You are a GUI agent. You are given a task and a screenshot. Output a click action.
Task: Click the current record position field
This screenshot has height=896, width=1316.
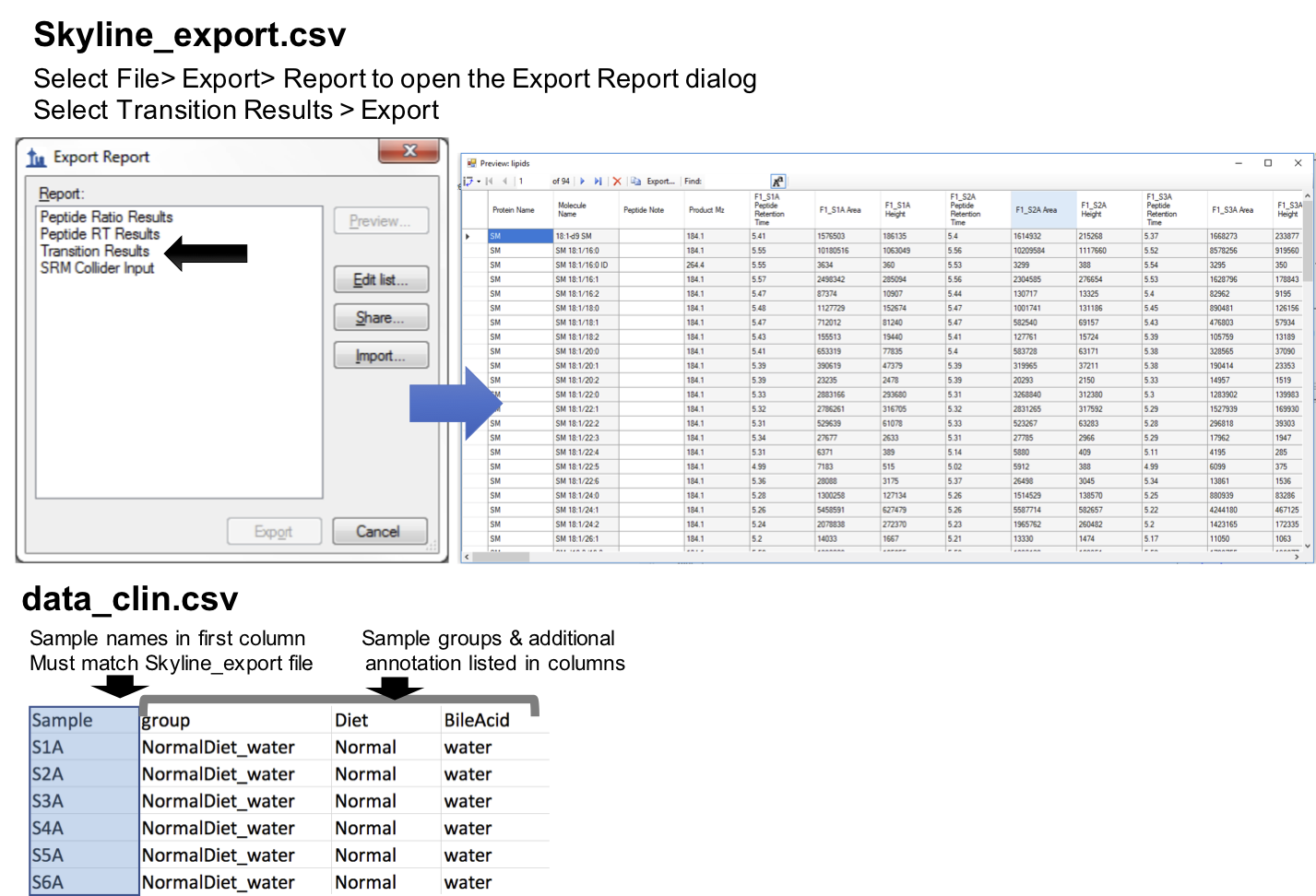533,182
